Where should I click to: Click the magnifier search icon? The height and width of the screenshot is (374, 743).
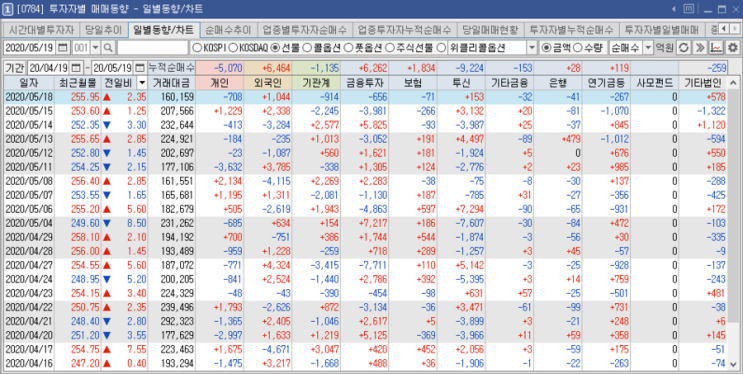click(x=108, y=47)
